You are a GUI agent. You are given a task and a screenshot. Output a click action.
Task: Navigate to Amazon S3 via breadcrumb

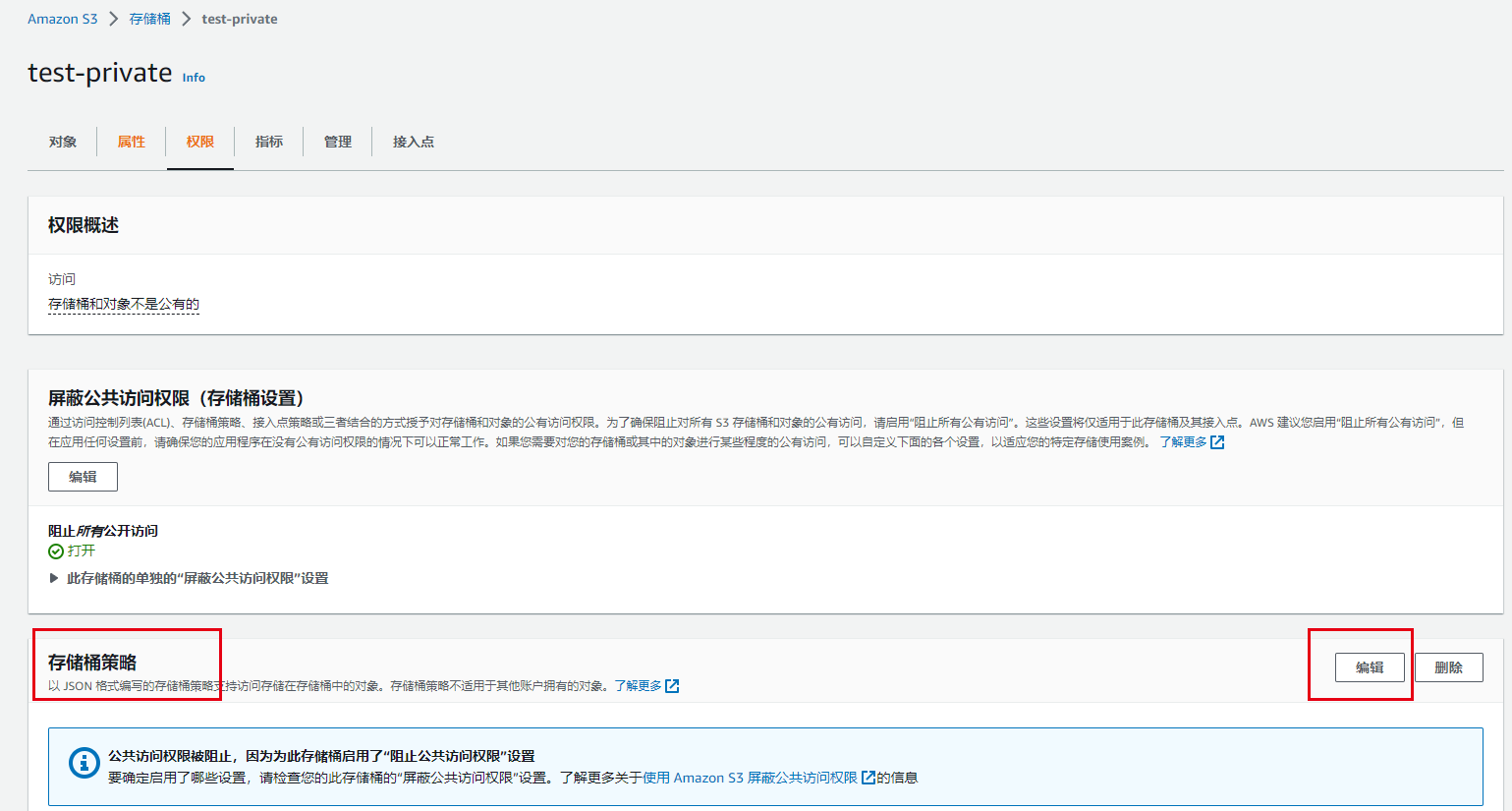pyautogui.click(x=63, y=18)
